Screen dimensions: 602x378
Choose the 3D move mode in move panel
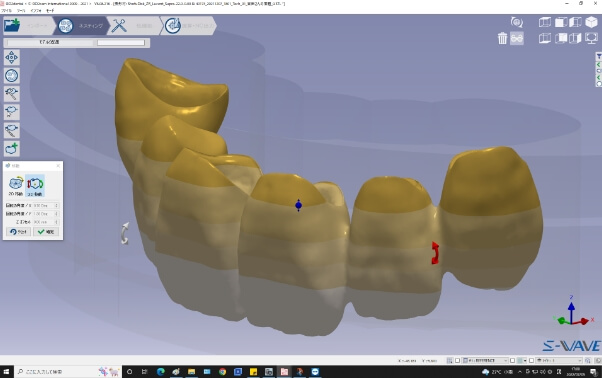pos(35,186)
